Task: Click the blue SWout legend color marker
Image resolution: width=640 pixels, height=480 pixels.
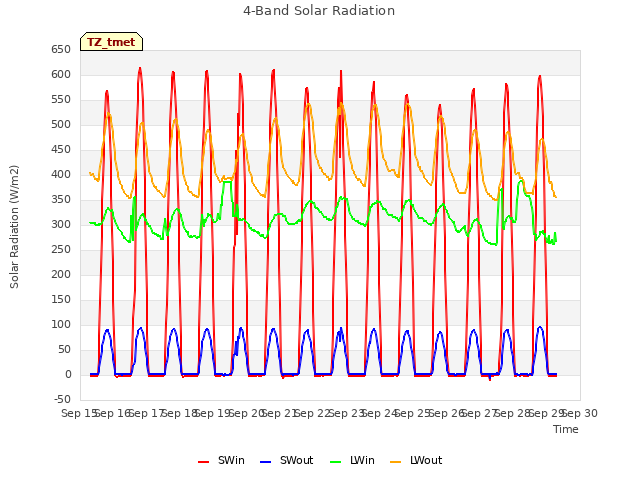Action: (265, 462)
